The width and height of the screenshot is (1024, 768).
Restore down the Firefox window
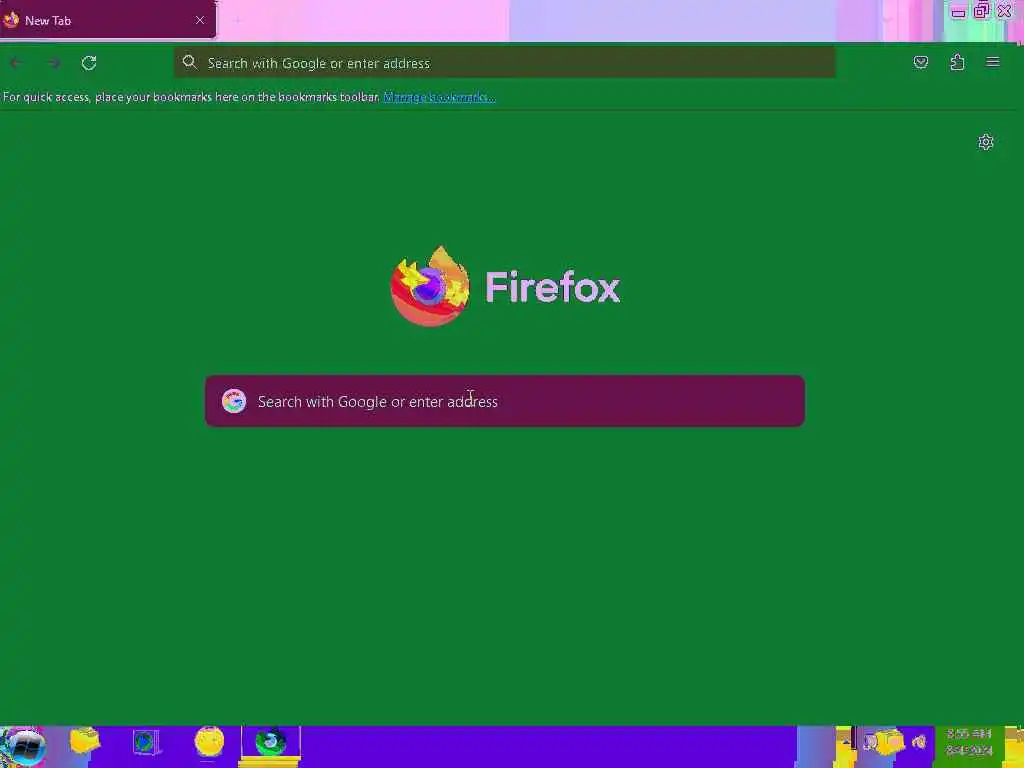click(x=982, y=10)
